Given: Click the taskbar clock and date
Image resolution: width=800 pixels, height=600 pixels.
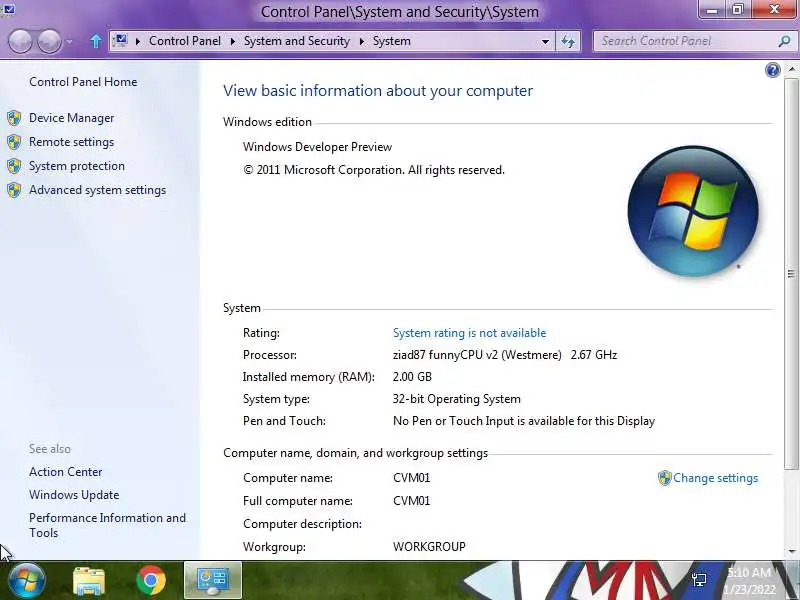Looking at the screenshot, I should (x=749, y=580).
